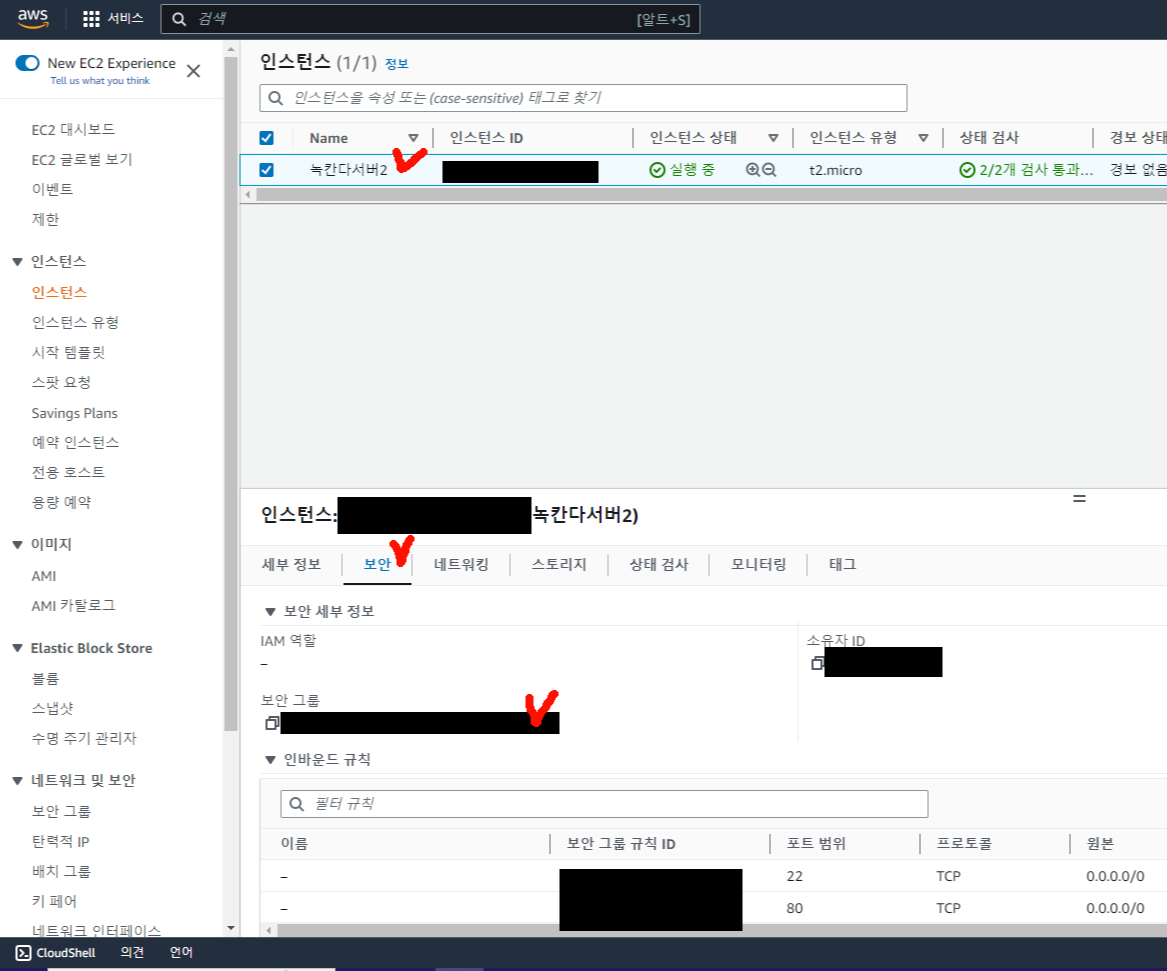The width and height of the screenshot is (1167, 971).
Task: Open the 서비스 grid menu
Action: click(x=112, y=19)
